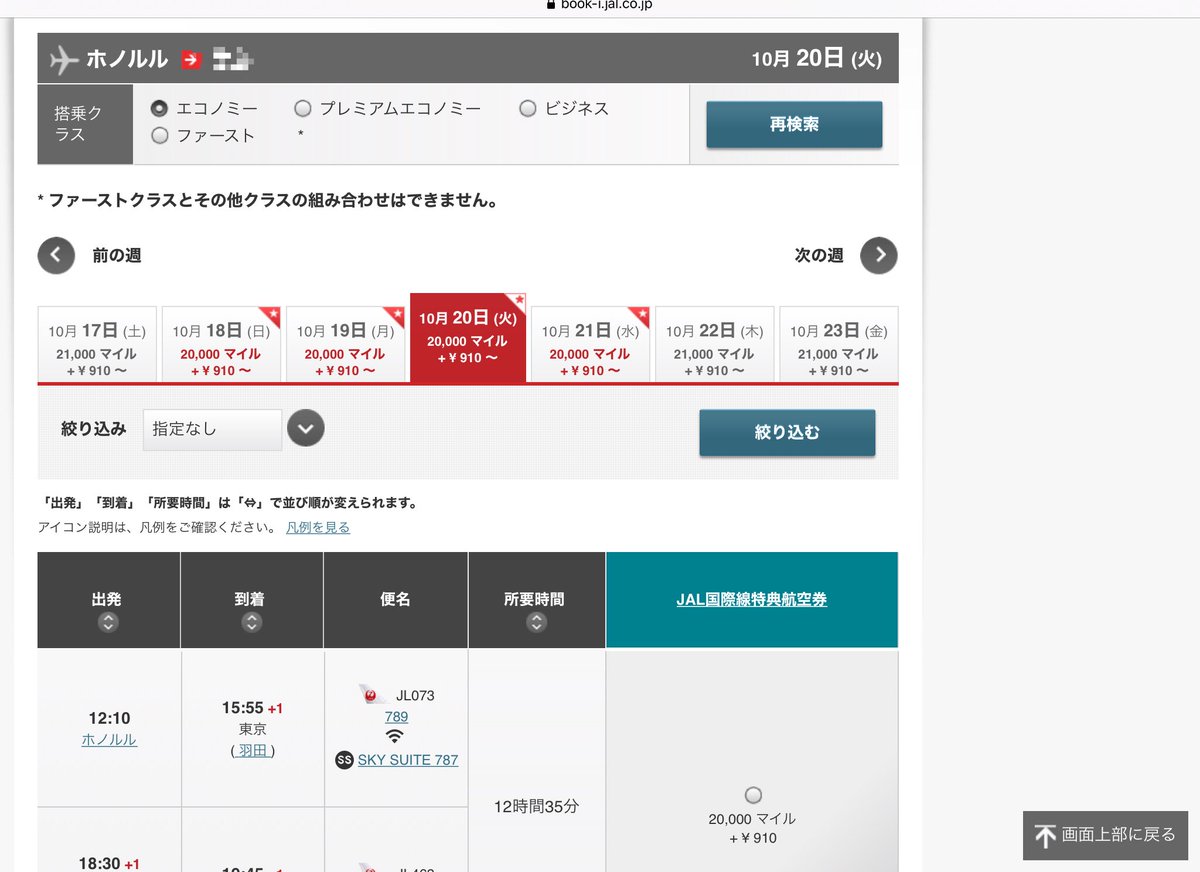This screenshot has width=1200, height=872.
Task: Click the 12時間35分 duration cell
Action: tap(536, 805)
